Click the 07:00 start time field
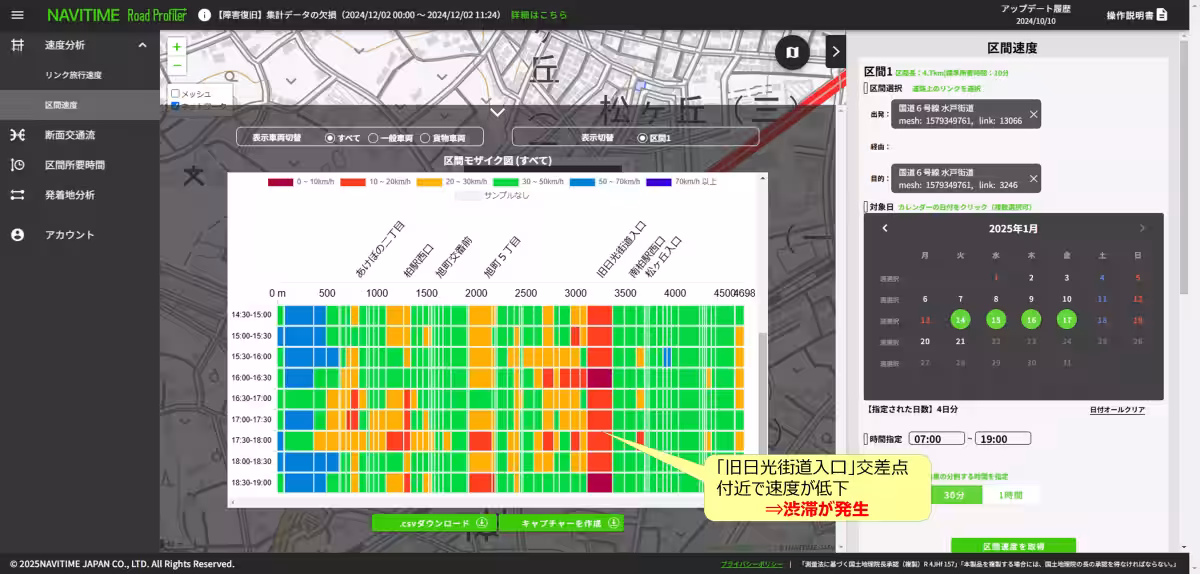 934,439
